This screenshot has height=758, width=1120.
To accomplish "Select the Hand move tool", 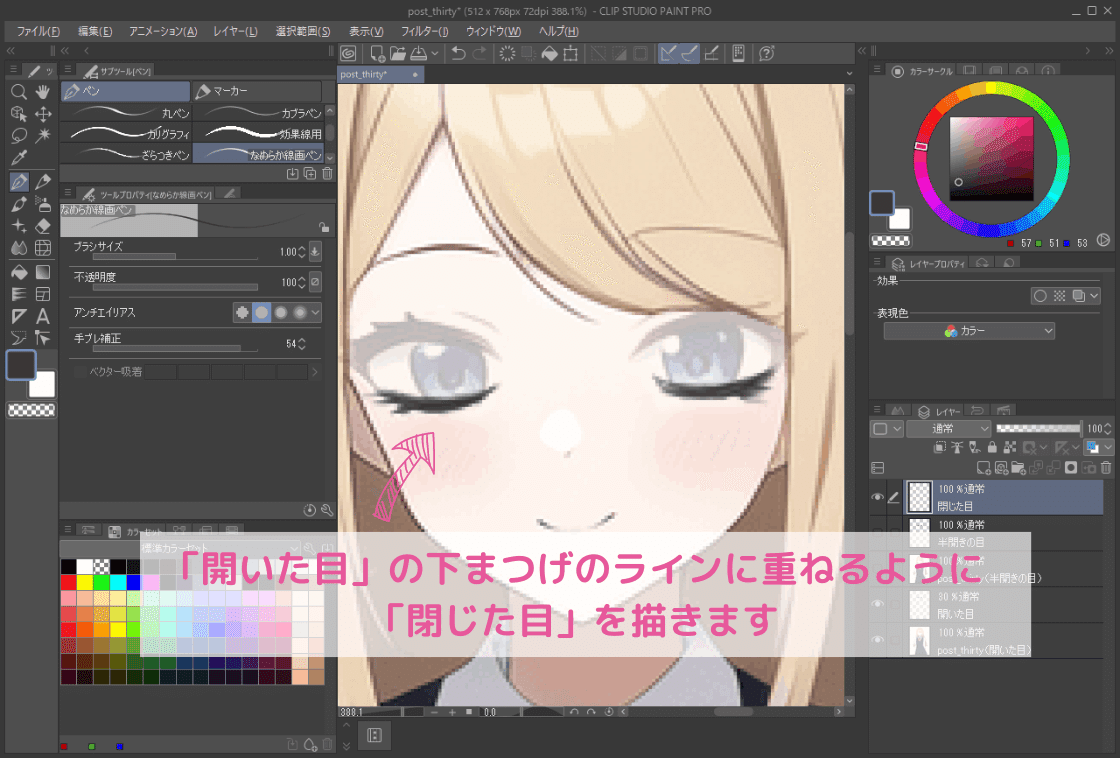I will pos(43,91).
